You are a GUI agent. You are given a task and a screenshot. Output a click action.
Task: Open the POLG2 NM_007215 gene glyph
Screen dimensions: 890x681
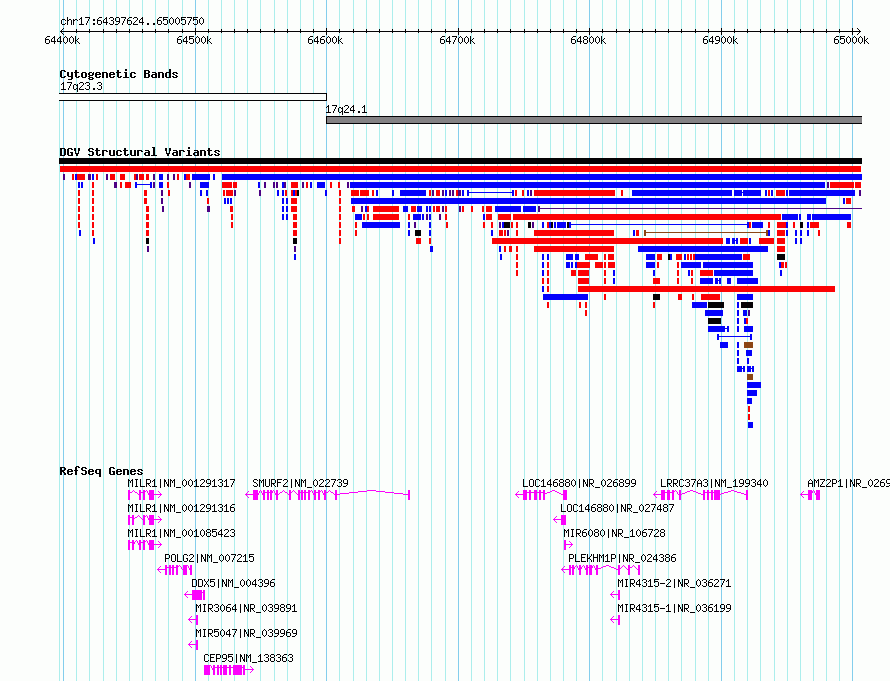tap(175, 570)
